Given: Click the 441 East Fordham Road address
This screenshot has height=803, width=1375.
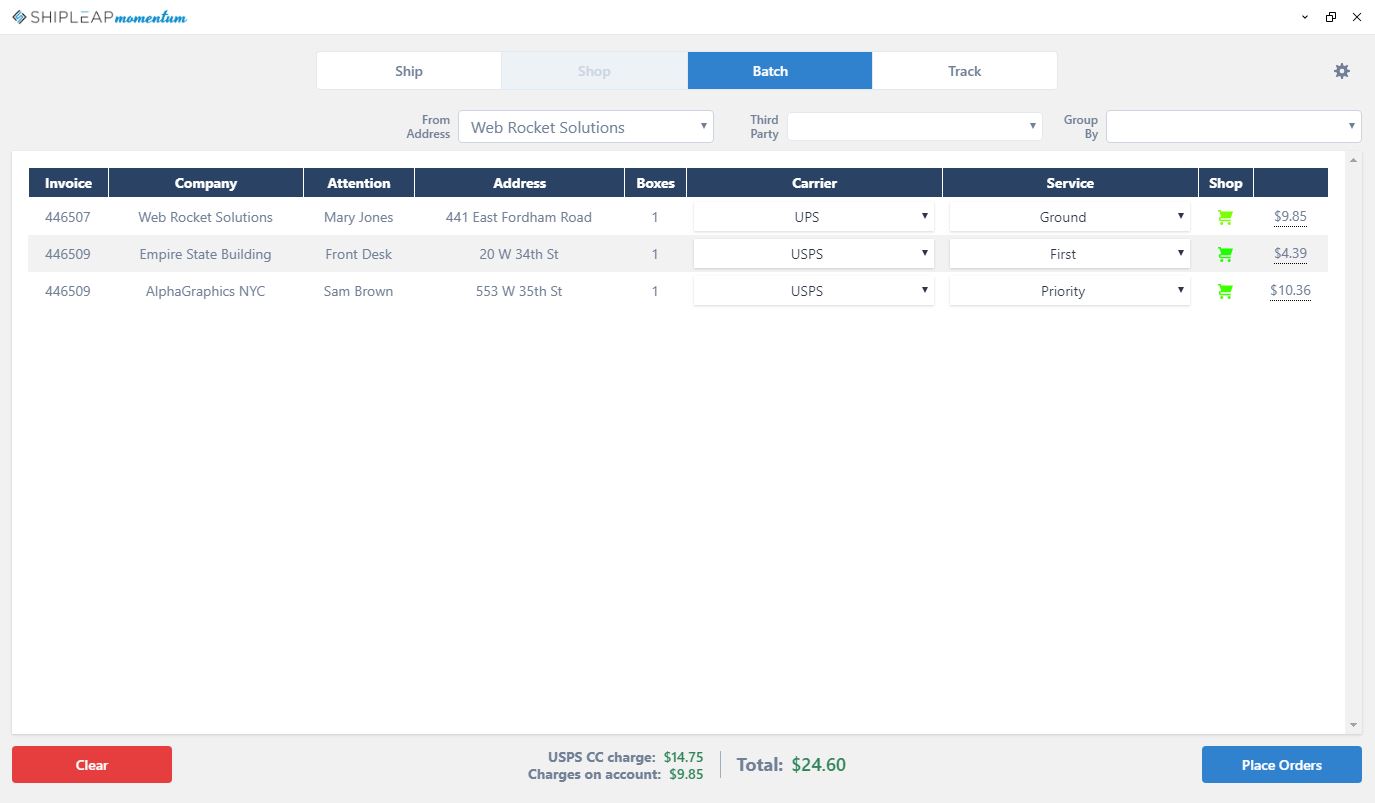Looking at the screenshot, I should [519, 217].
